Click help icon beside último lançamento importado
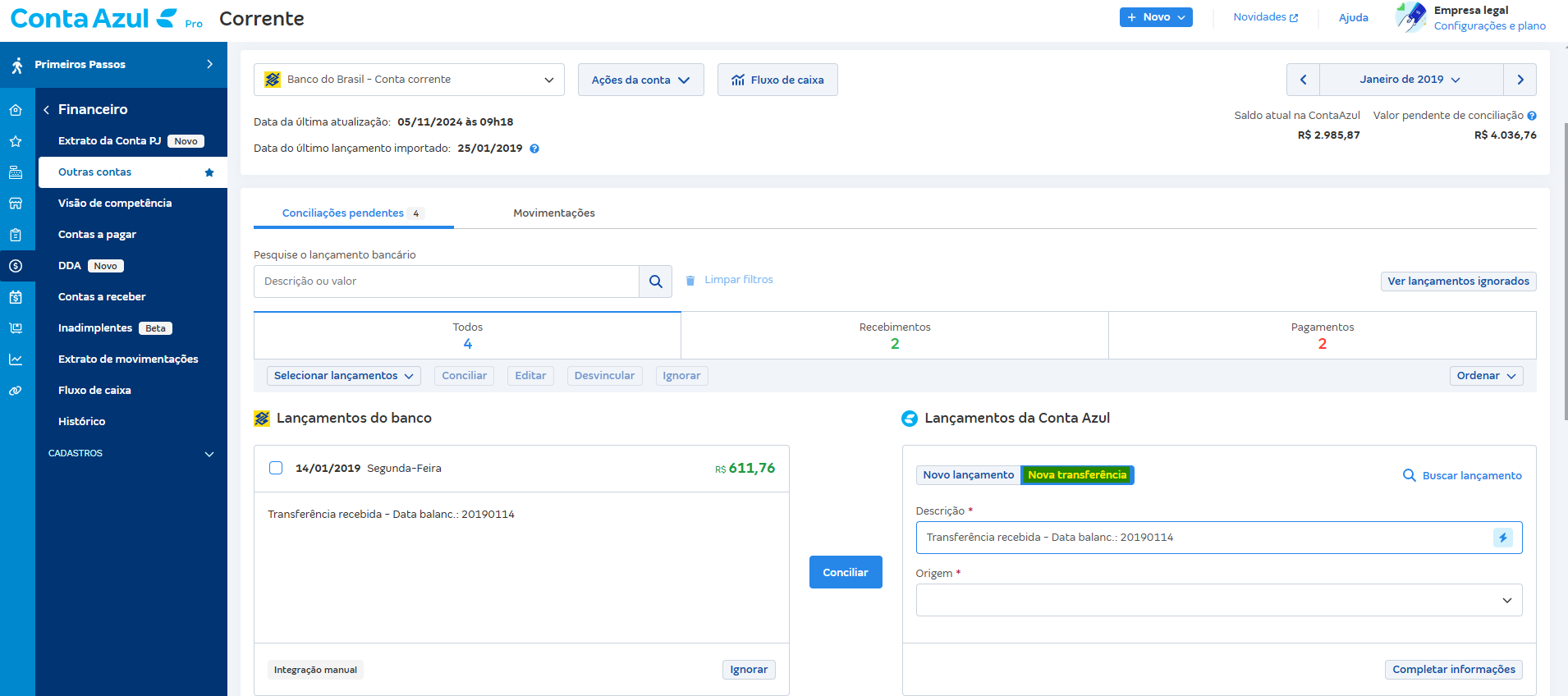 coord(534,149)
